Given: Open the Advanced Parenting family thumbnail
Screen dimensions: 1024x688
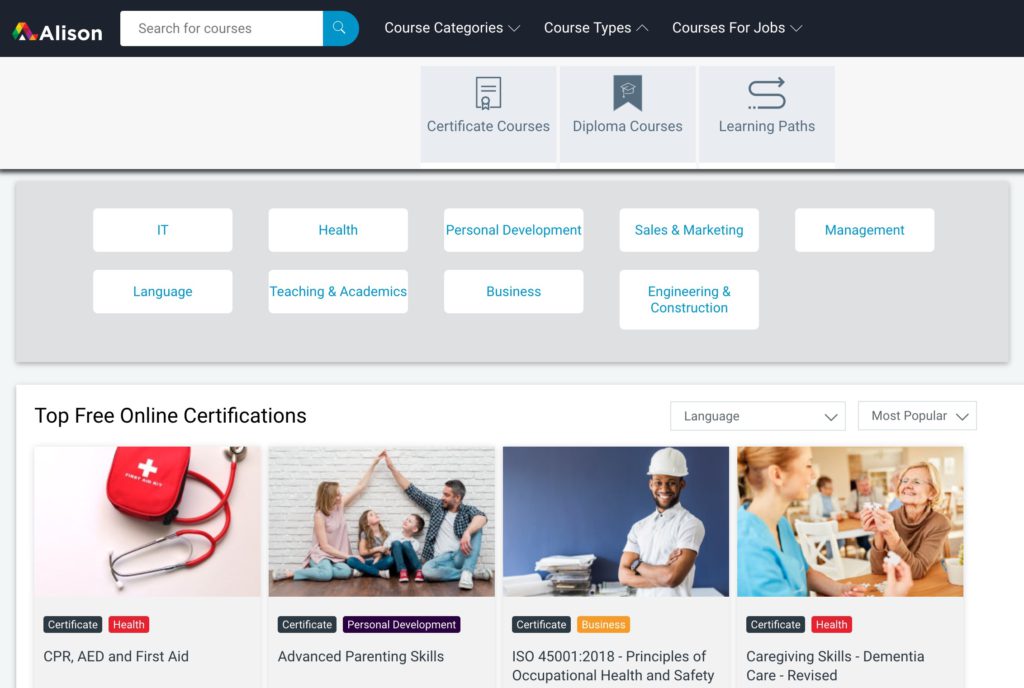Looking at the screenshot, I should point(381,522).
